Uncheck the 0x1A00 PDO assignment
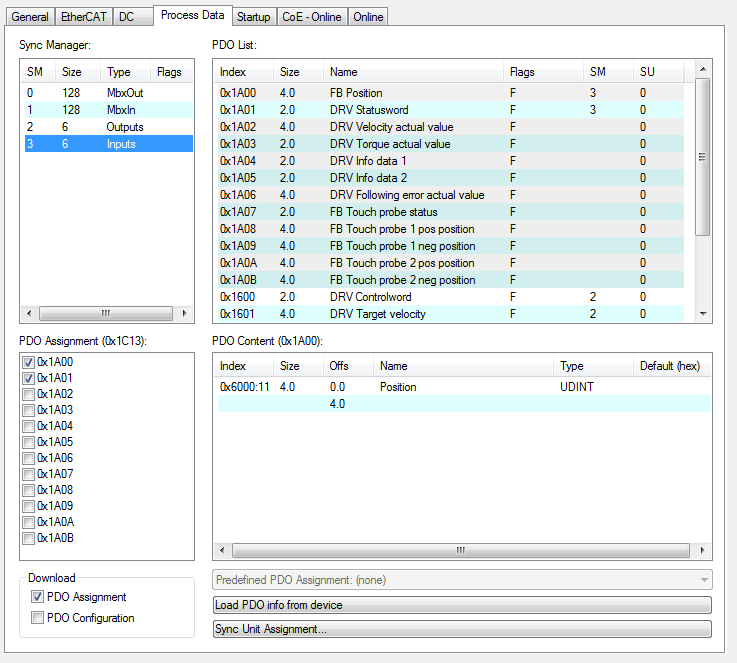Image resolution: width=737 pixels, height=663 pixels. tap(29, 362)
